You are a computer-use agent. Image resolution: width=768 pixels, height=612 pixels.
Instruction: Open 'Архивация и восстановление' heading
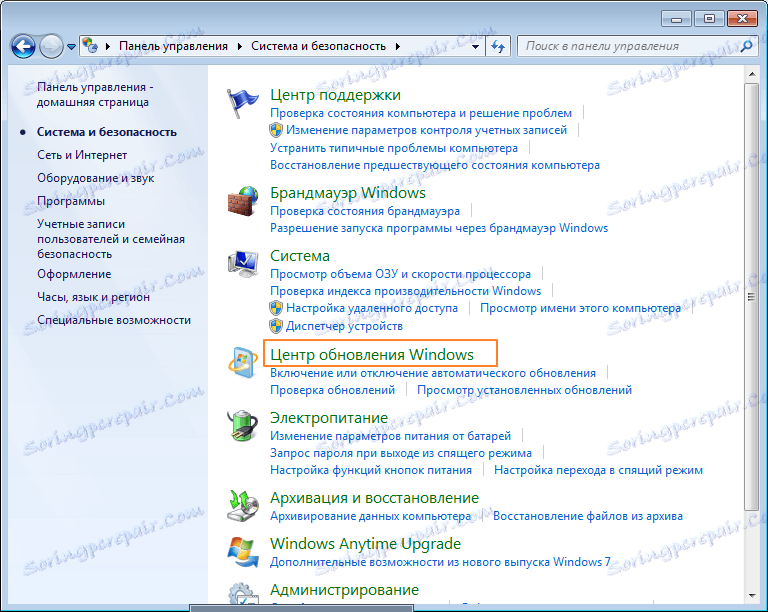pyautogui.click(x=374, y=497)
